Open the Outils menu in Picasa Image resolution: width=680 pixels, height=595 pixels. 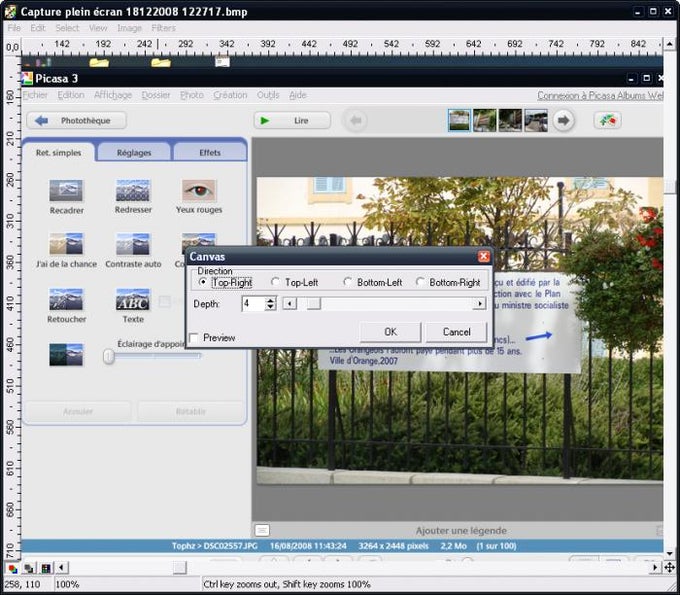268,95
